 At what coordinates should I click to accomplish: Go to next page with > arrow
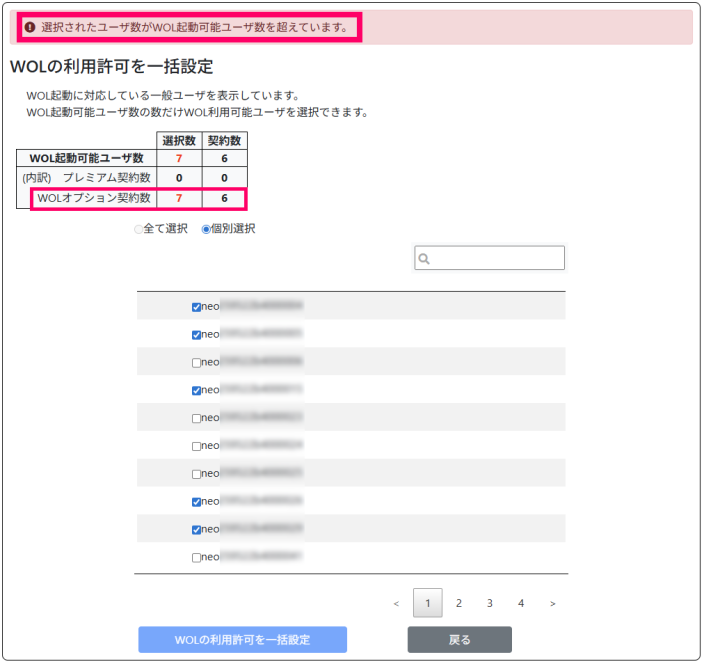point(553,604)
